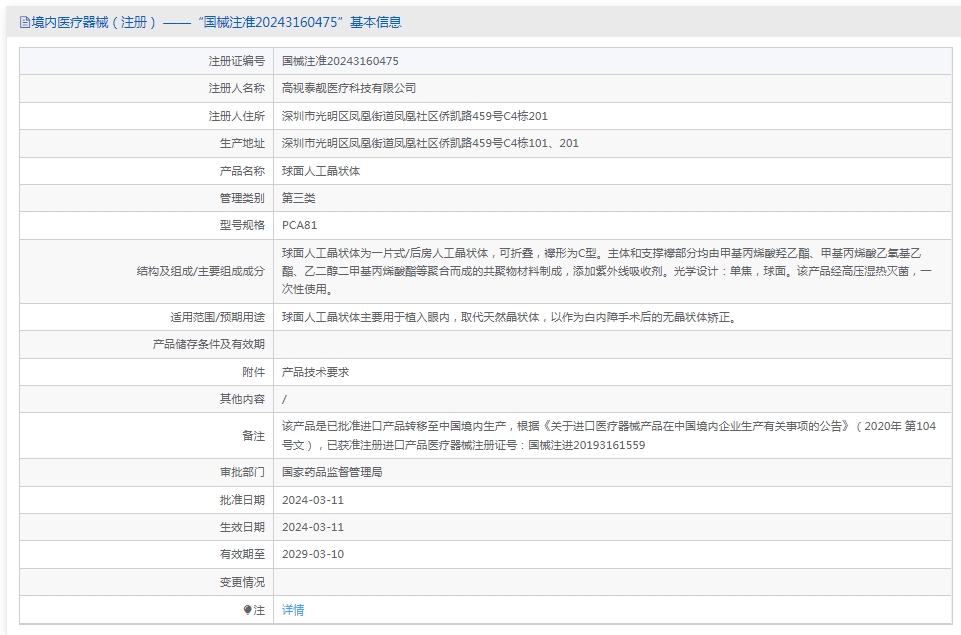Click the 适用范围/预期用途 label
Image resolution: width=961 pixels, height=635 pixels.
(218, 317)
